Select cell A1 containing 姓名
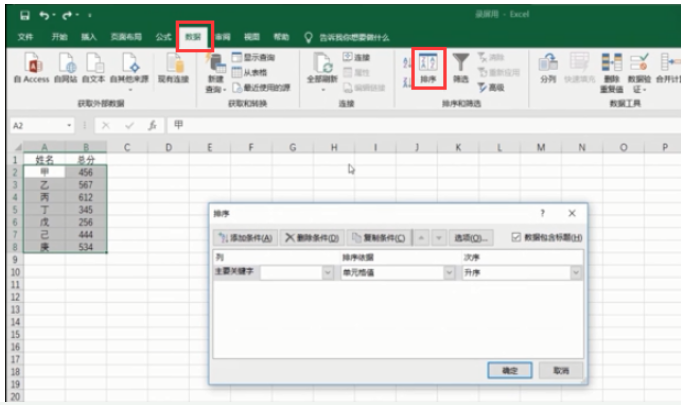The width and height of the screenshot is (681, 405). pos(44,160)
